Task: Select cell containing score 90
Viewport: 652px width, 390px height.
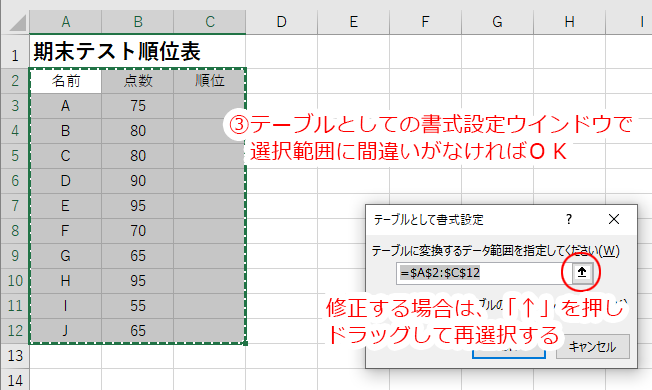Action: [138, 181]
